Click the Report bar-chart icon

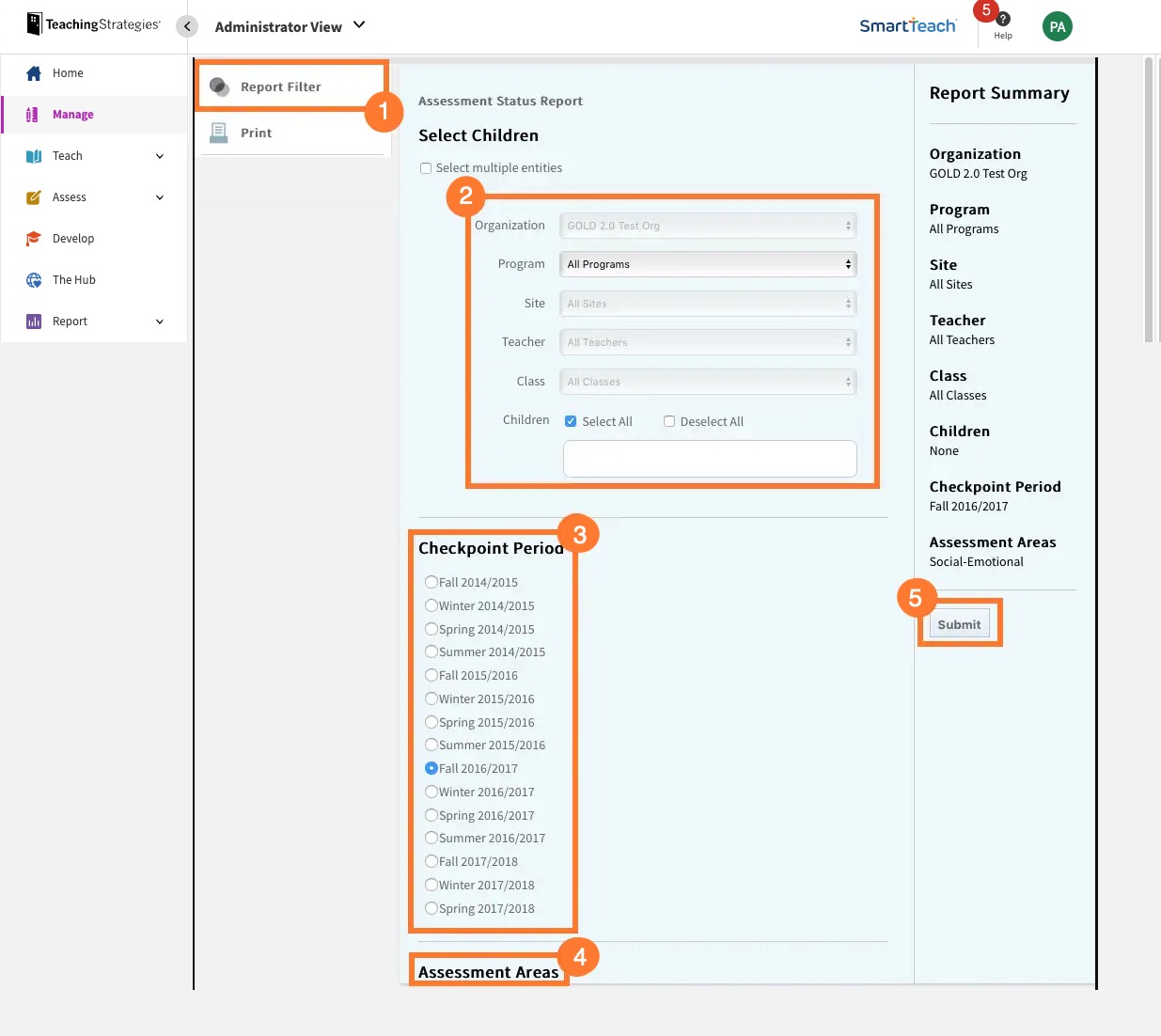coord(35,321)
